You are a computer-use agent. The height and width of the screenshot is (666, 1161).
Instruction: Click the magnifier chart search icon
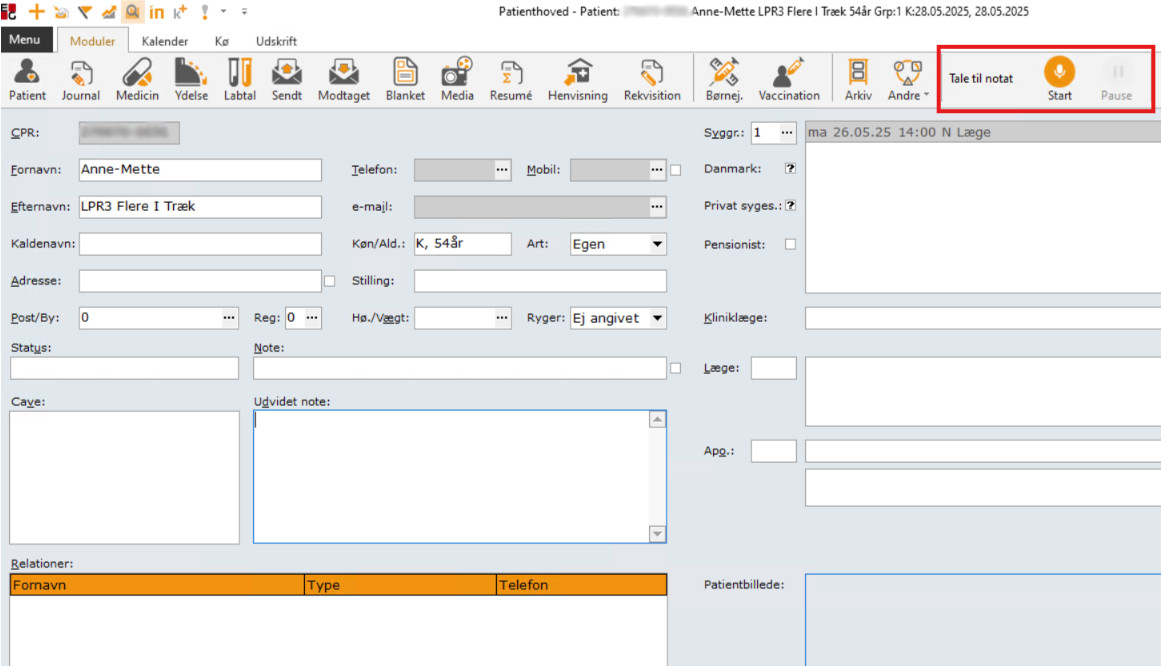(133, 12)
